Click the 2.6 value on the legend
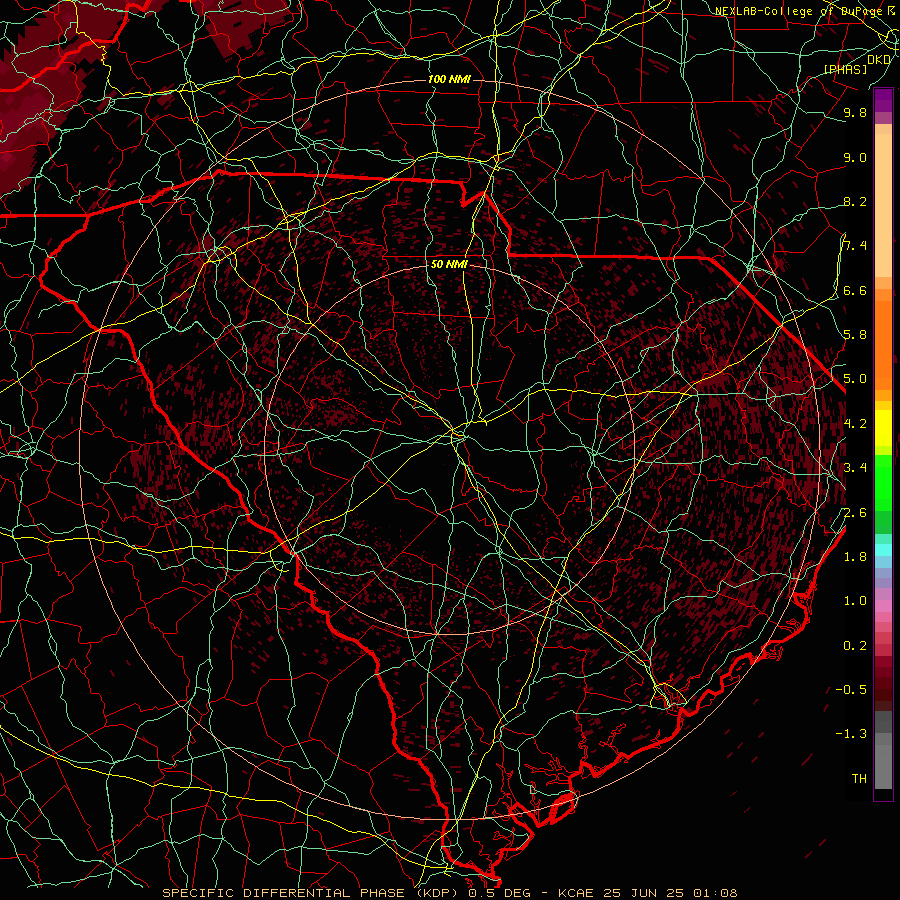 coord(855,513)
